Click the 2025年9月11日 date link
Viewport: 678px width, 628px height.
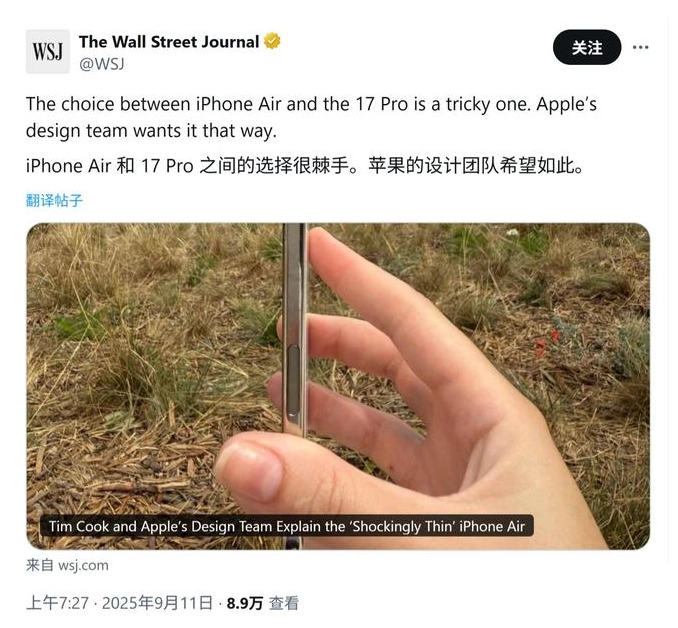tap(157, 603)
